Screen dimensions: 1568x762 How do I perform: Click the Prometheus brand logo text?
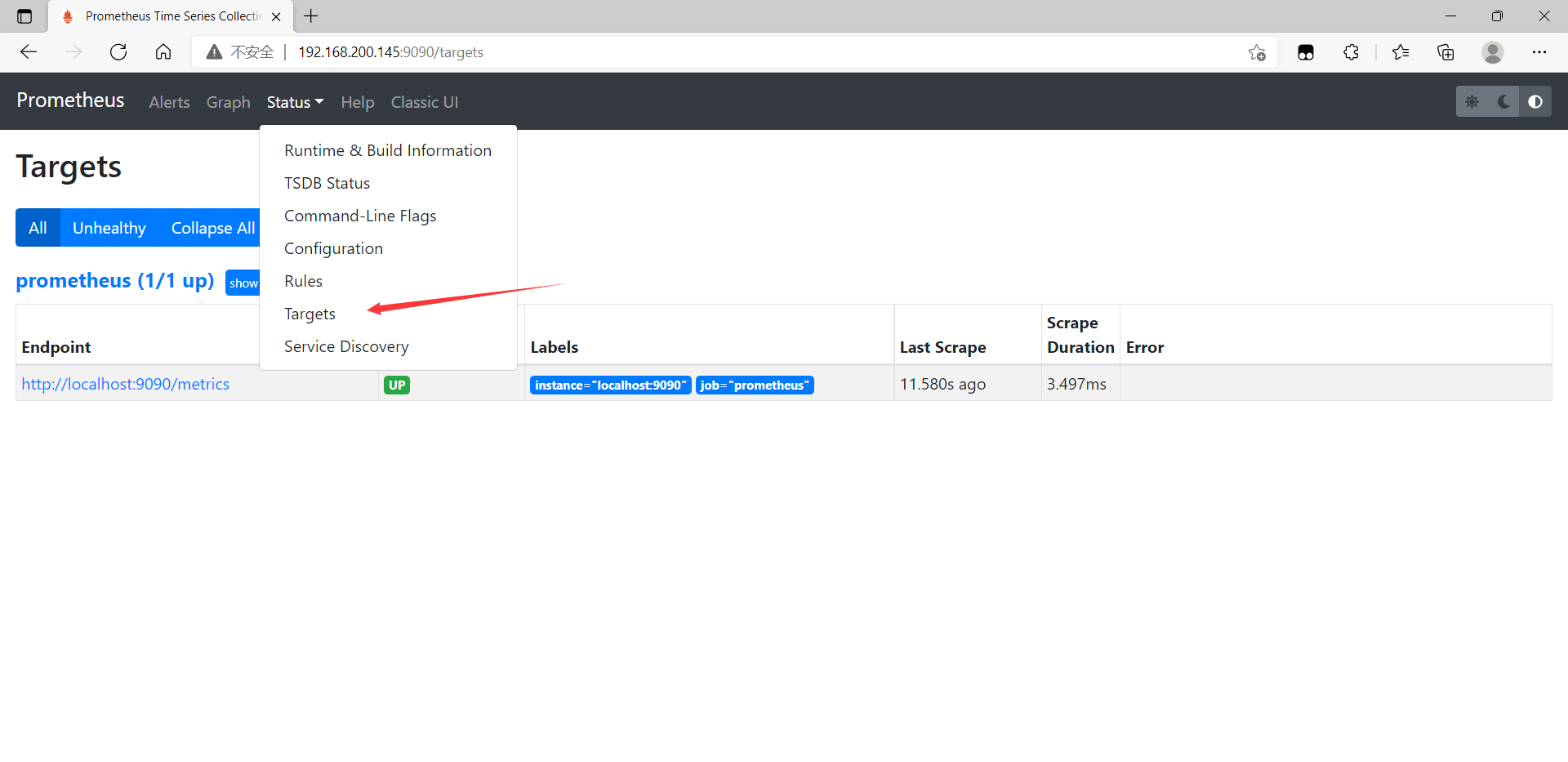click(x=70, y=100)
